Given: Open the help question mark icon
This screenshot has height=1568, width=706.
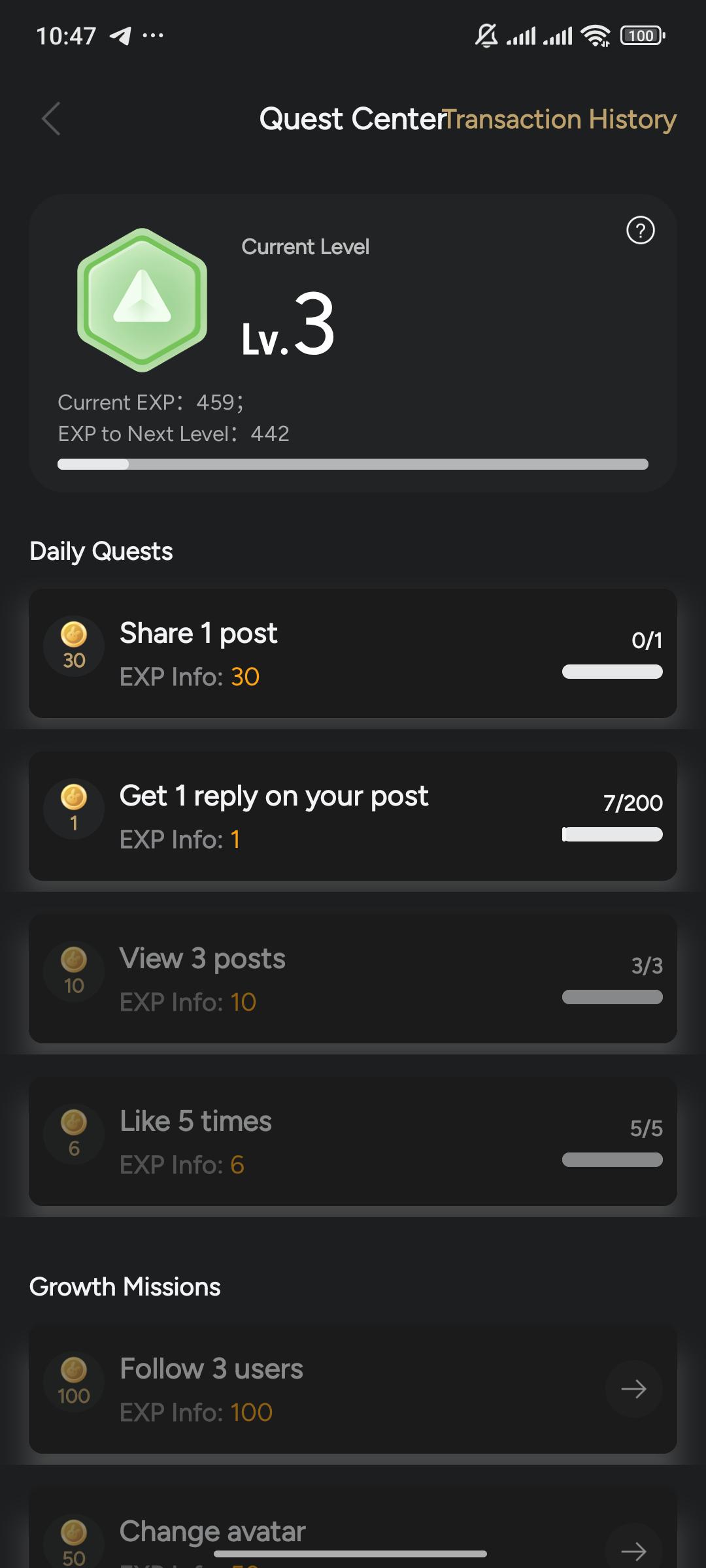Looking at the screenshot, I should (640, 231).
